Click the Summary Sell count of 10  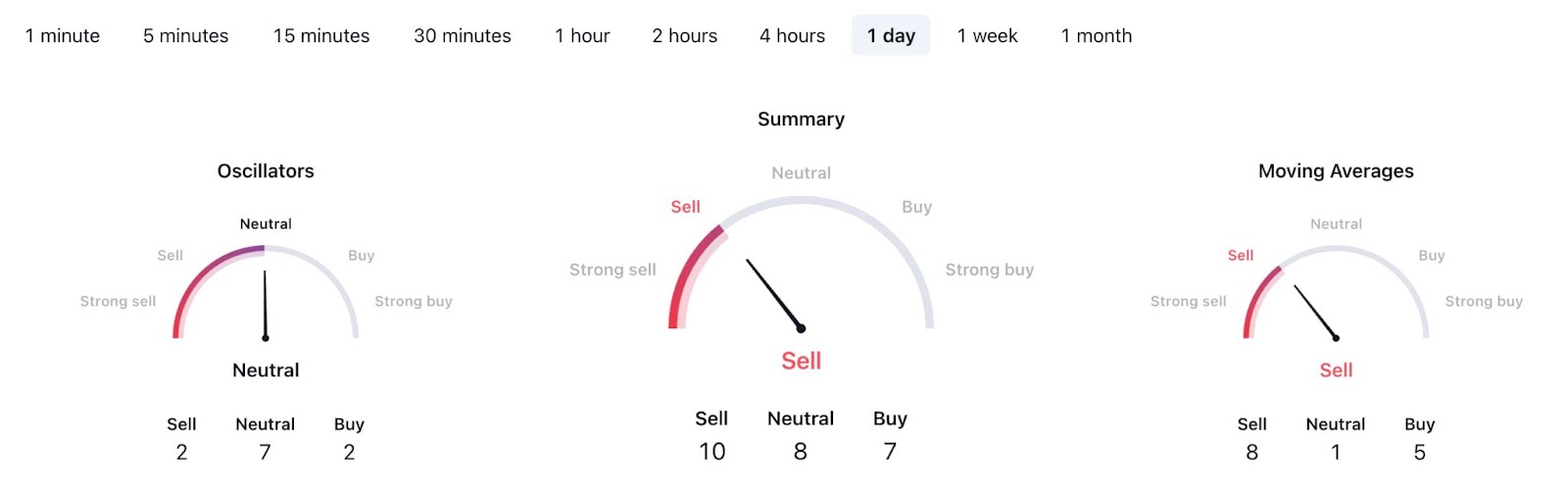pos(711,451)
